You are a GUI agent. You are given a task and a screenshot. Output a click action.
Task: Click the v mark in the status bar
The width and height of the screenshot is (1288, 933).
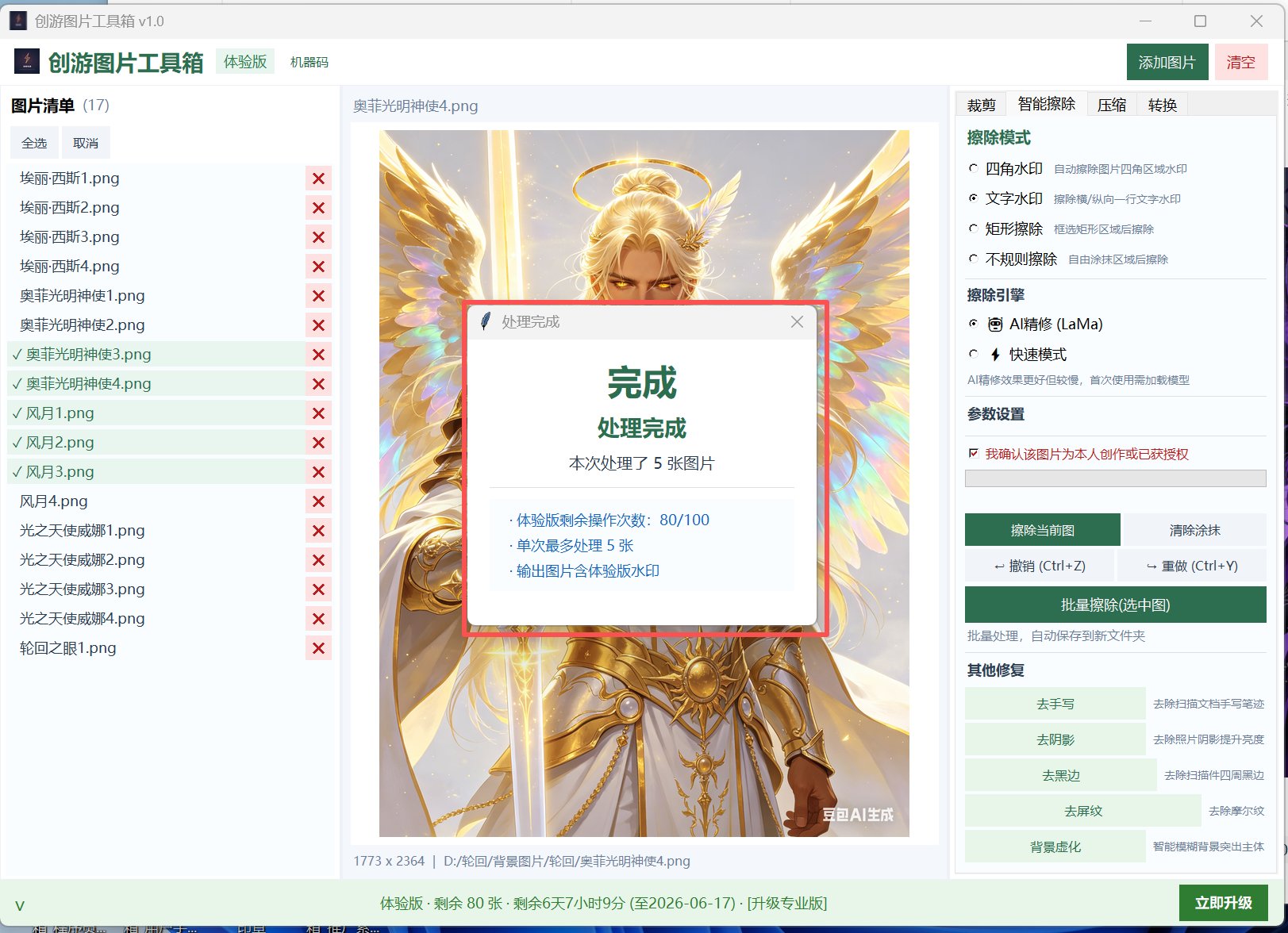pyautogui.click(x=20, y=905)
